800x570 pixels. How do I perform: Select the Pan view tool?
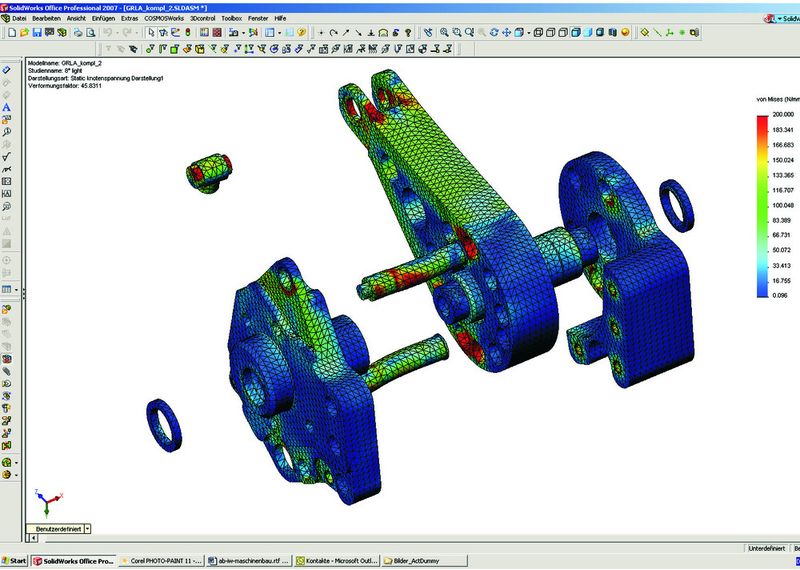click(506, 33)
